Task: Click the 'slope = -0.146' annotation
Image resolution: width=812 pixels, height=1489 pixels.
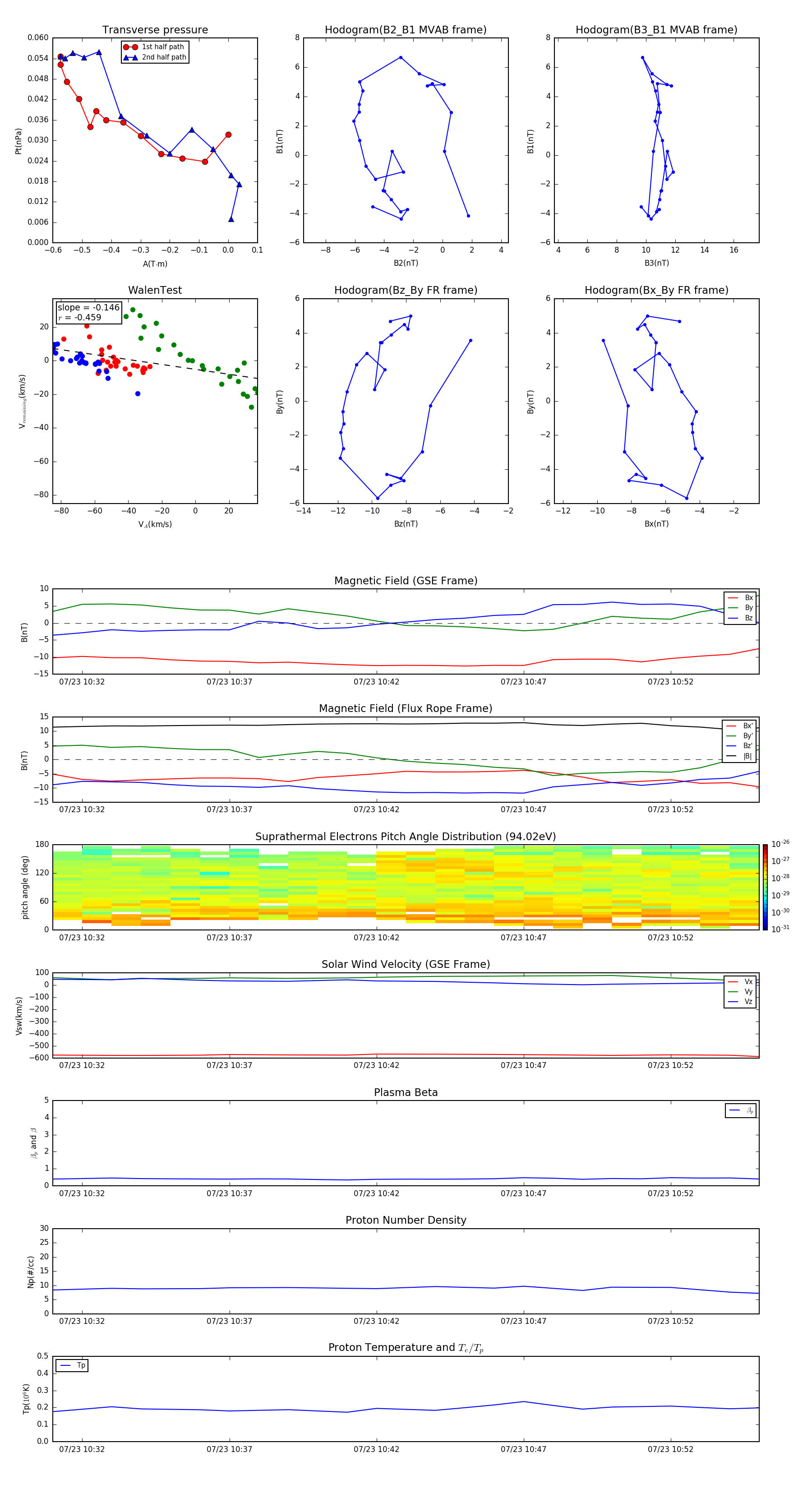Action: click(x=88, y=308)
